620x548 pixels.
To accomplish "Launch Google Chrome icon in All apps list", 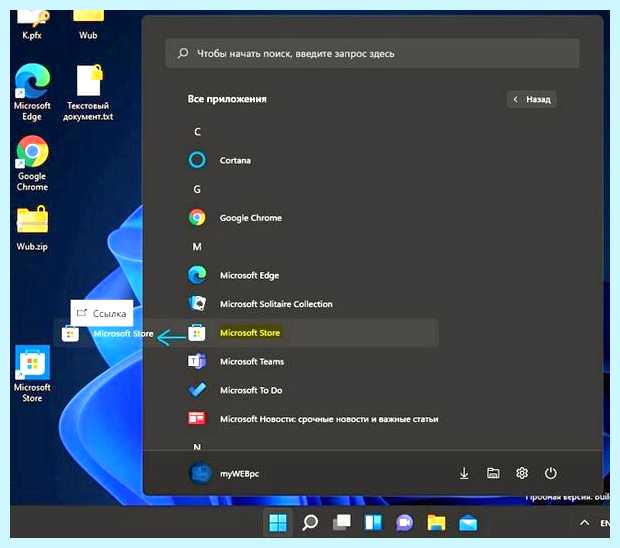I will point(197,217).
